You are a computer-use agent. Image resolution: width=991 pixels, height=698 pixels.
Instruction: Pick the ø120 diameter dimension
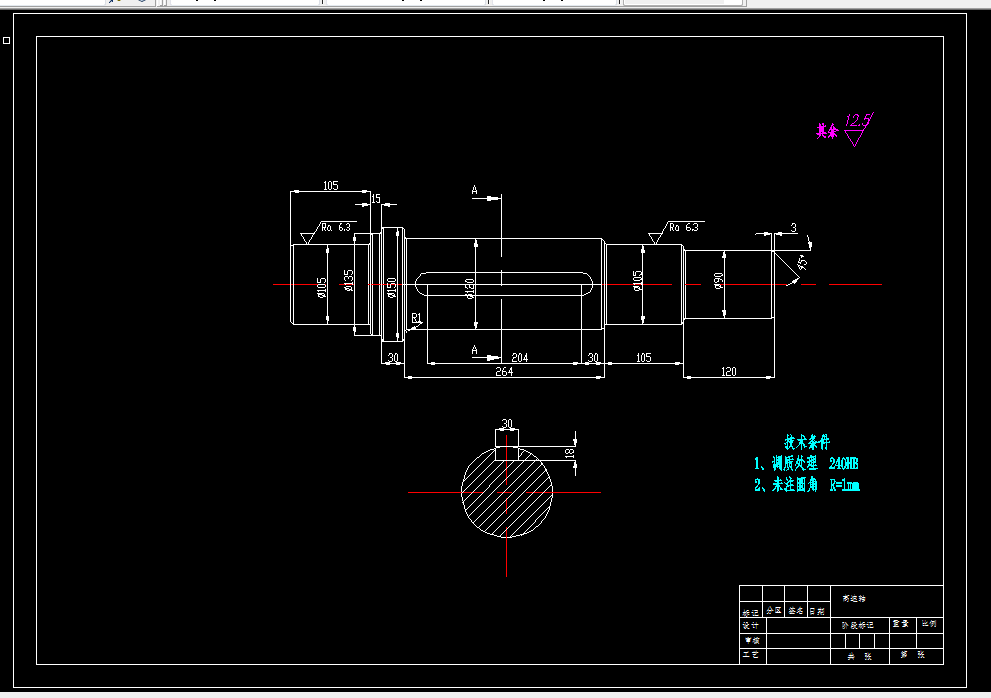[x=470, y=289]
